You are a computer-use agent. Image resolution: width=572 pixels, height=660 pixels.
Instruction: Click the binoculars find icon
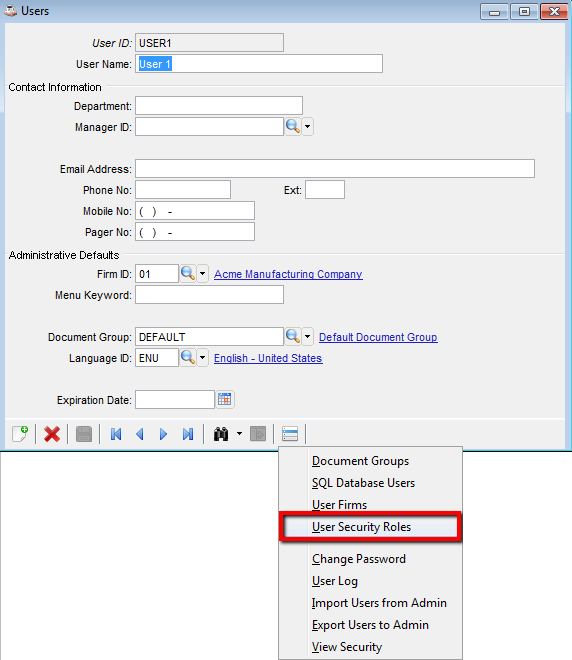221,434
